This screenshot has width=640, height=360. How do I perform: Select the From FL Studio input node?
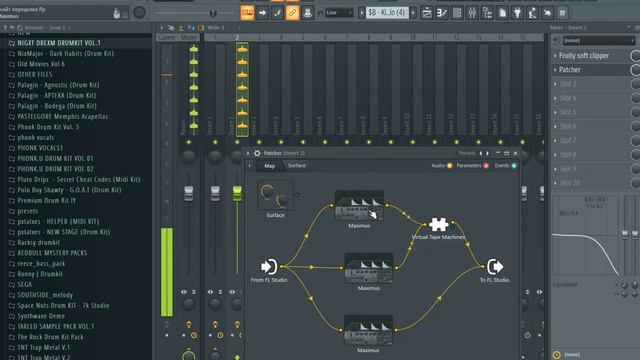(269, 267)
